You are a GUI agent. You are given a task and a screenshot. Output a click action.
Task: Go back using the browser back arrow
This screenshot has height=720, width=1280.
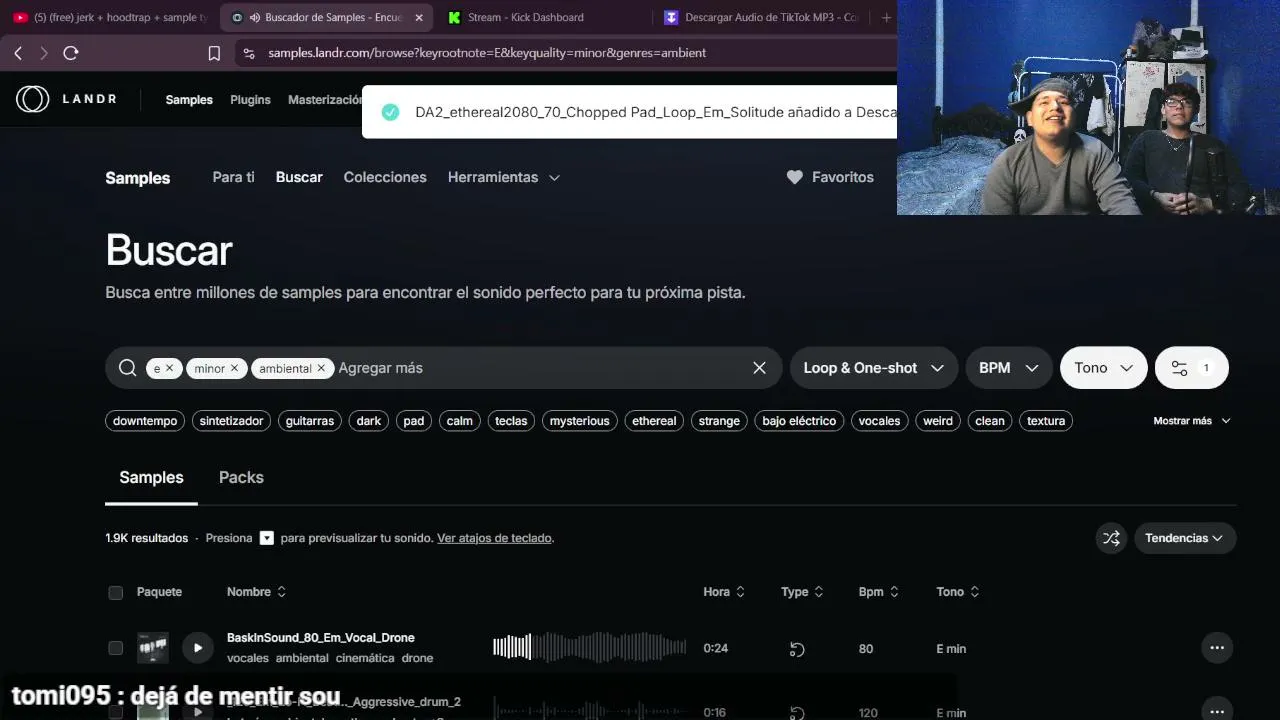coord(18,53)
